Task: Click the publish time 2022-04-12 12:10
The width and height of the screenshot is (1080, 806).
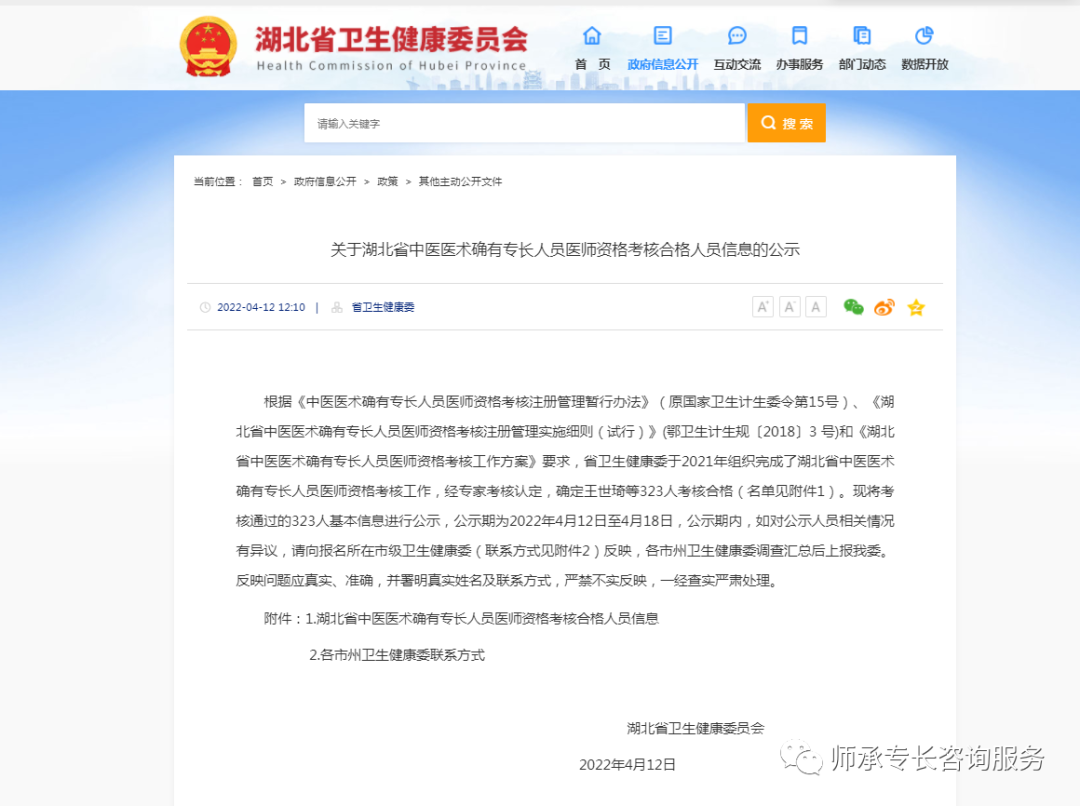Action: point(261,307)
